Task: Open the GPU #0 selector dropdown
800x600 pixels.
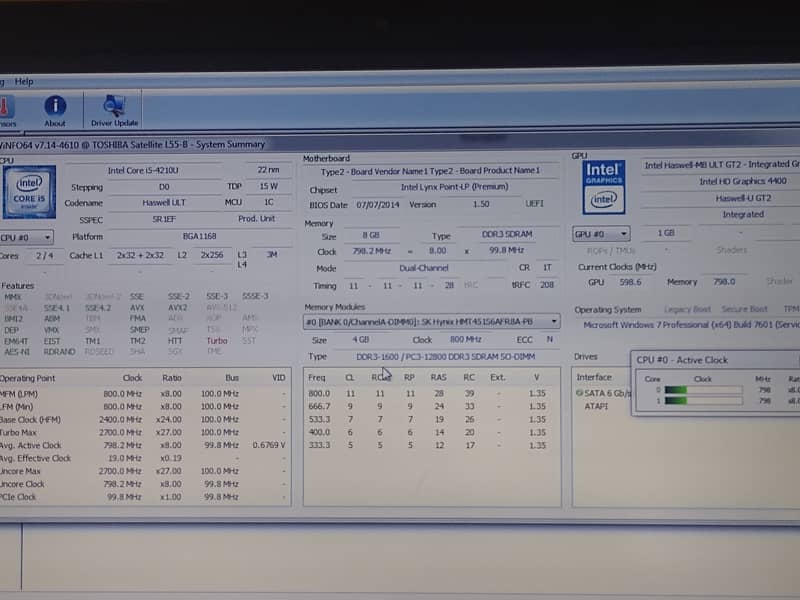Action: pyautogui.click(x=601, y=234)
